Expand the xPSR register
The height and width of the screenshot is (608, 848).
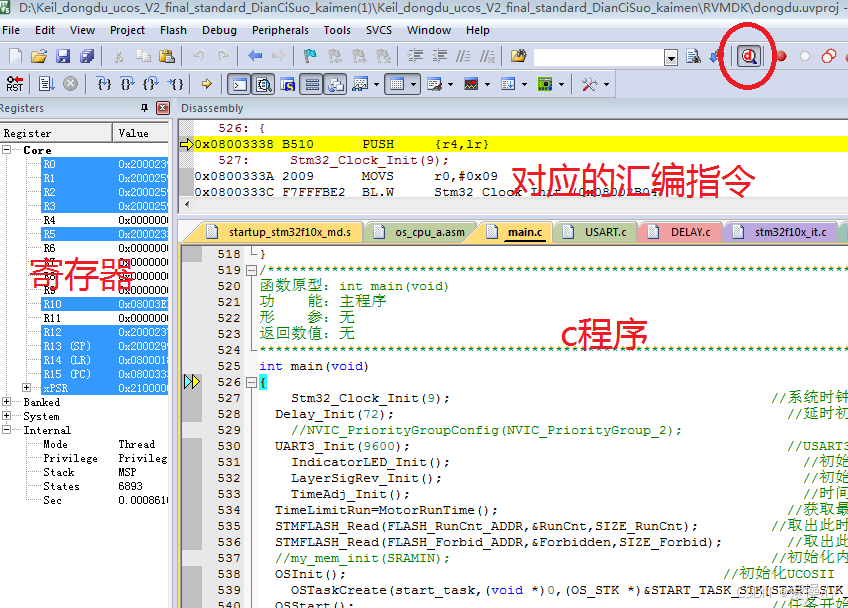(x=26, y=387)
